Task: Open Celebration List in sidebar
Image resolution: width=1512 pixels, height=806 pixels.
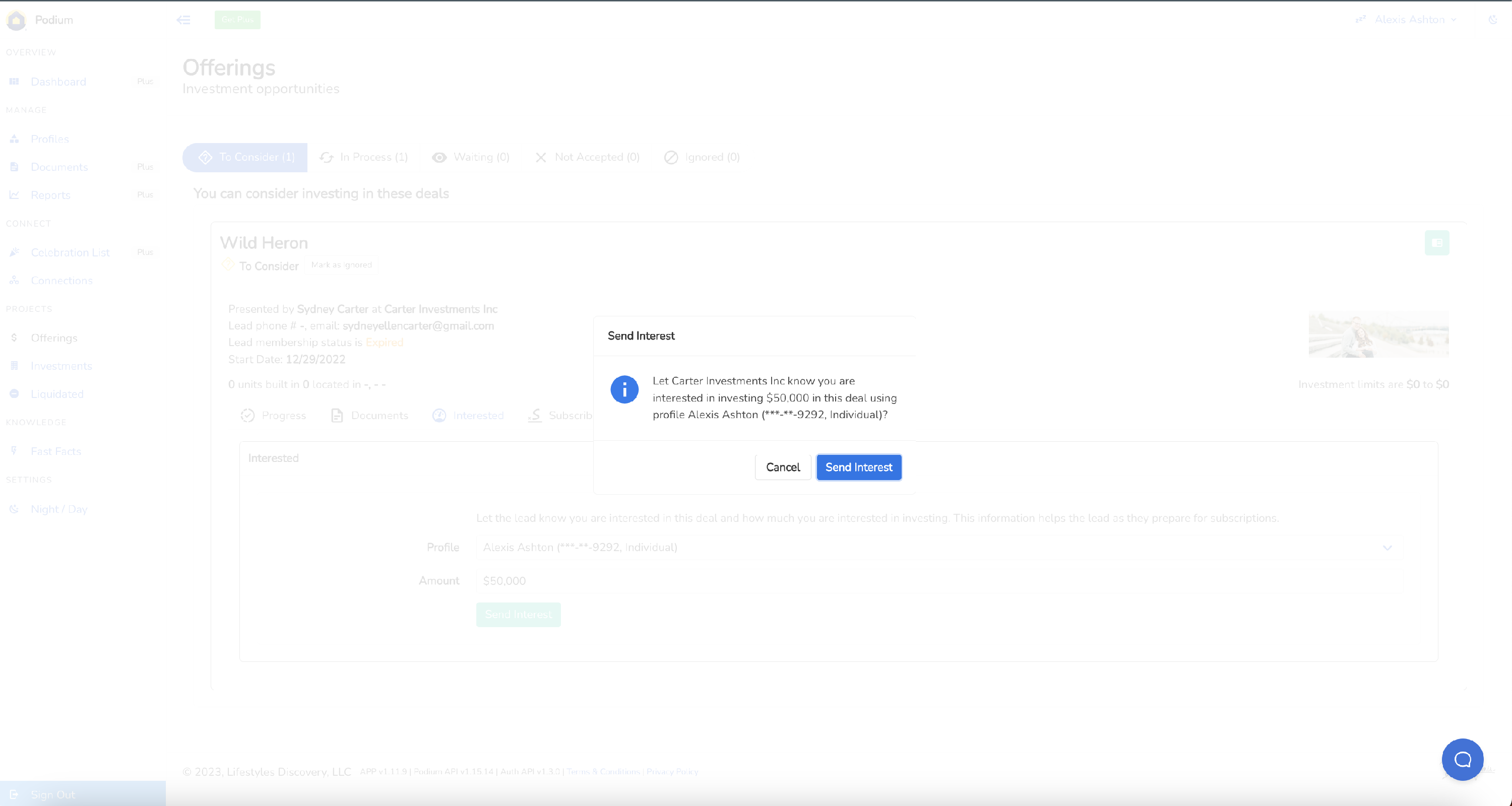Action: pos(70,253)
